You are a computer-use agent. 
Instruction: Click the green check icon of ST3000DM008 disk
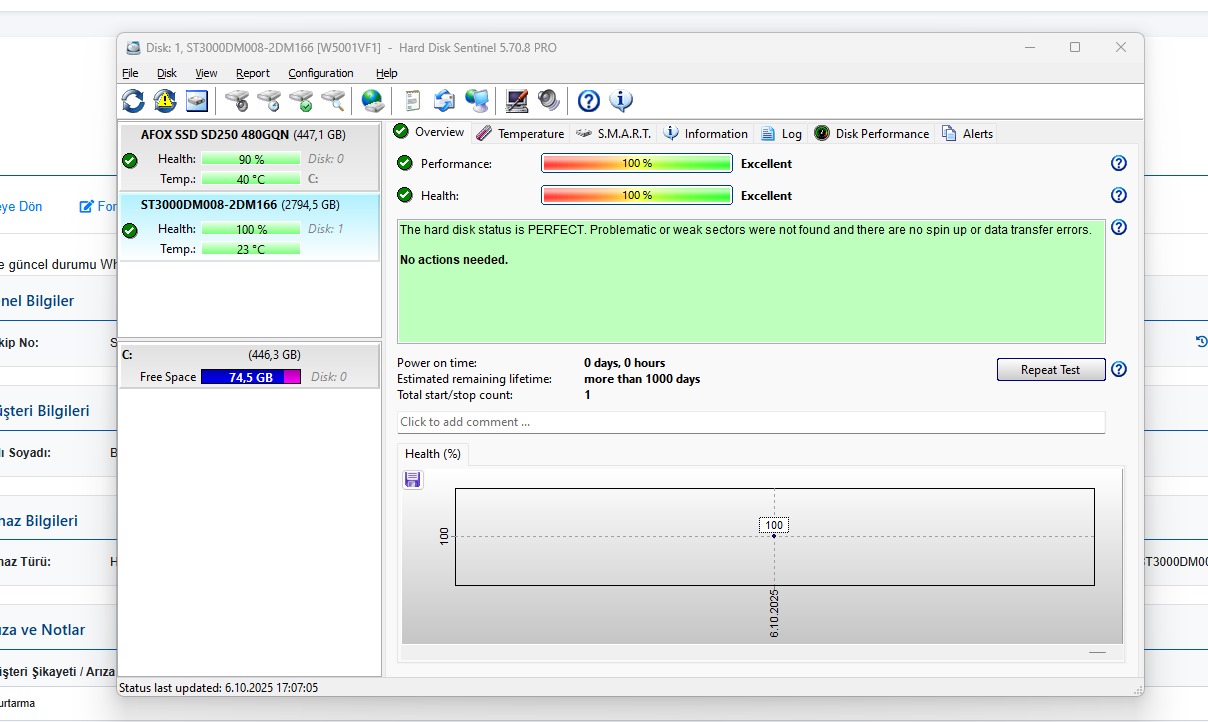tap(130, 230)
